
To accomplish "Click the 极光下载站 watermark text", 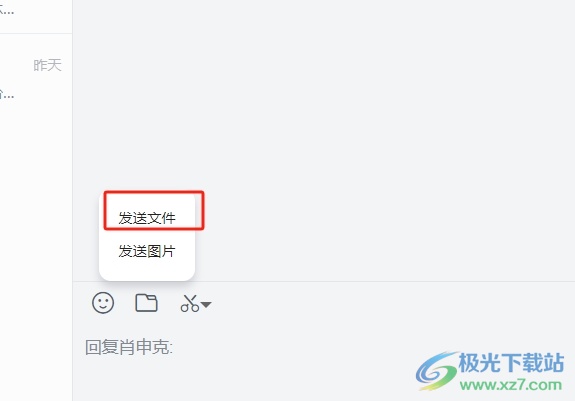I will [511, 363].
